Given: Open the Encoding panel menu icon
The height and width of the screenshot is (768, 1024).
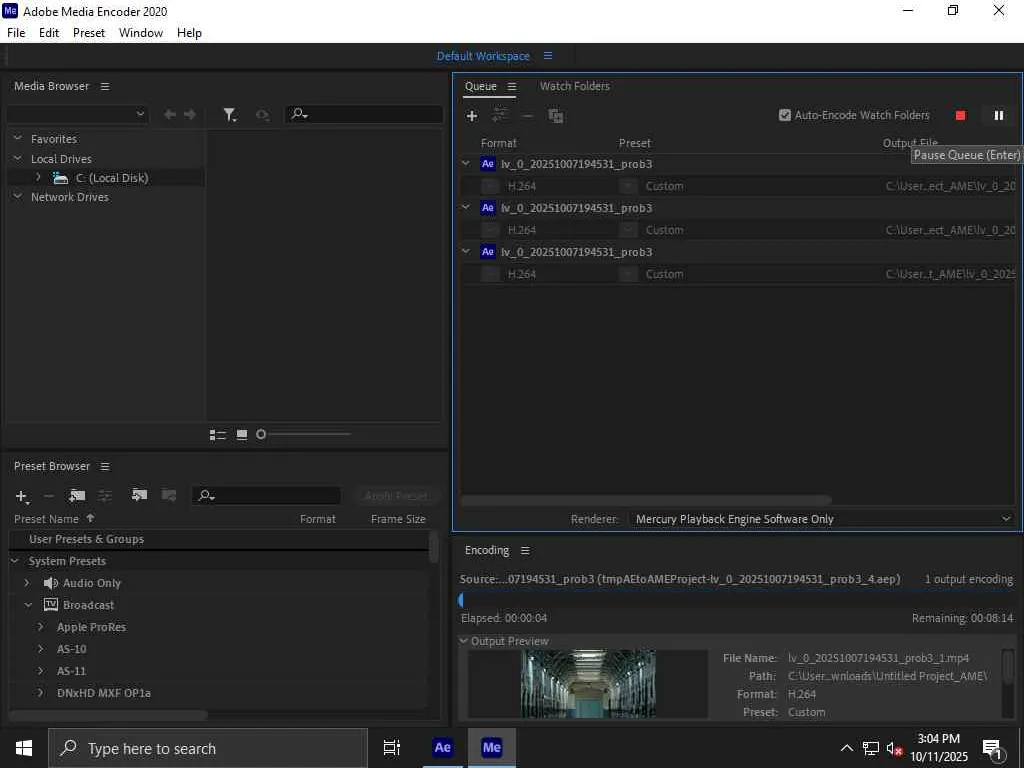Looking at the screenshot, I should click(x=525, y=551).
